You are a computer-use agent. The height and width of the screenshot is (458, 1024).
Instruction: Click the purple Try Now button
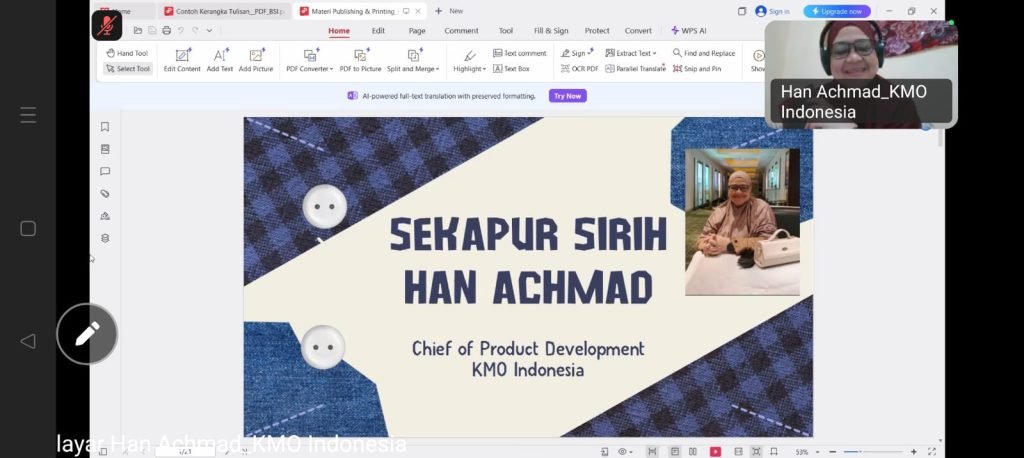pos(567,96)
